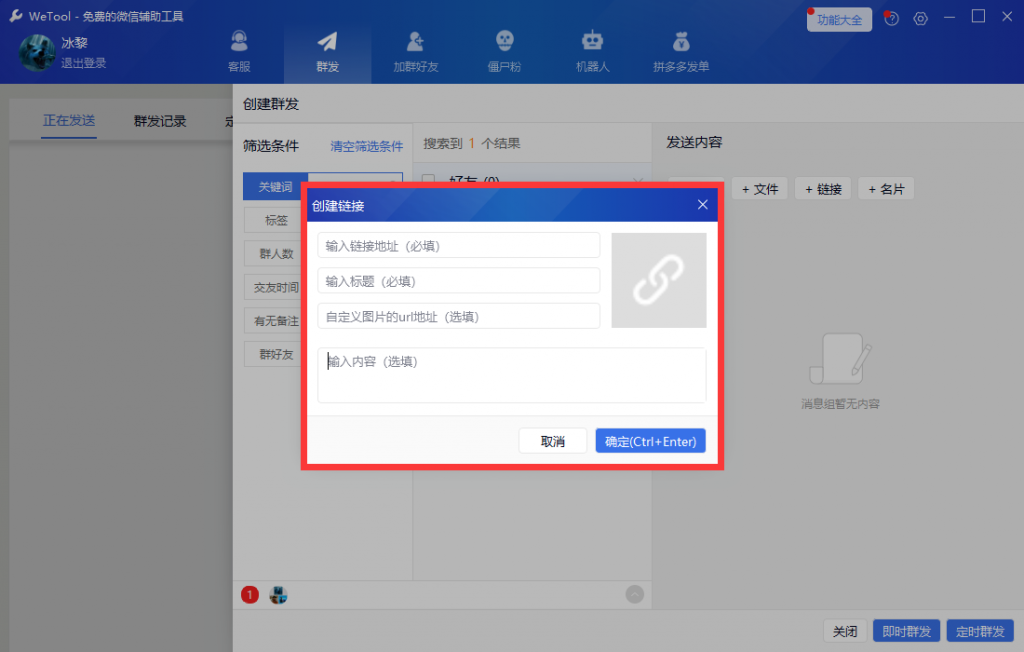Open the 拼多多发单 module

tap(681, 52)
